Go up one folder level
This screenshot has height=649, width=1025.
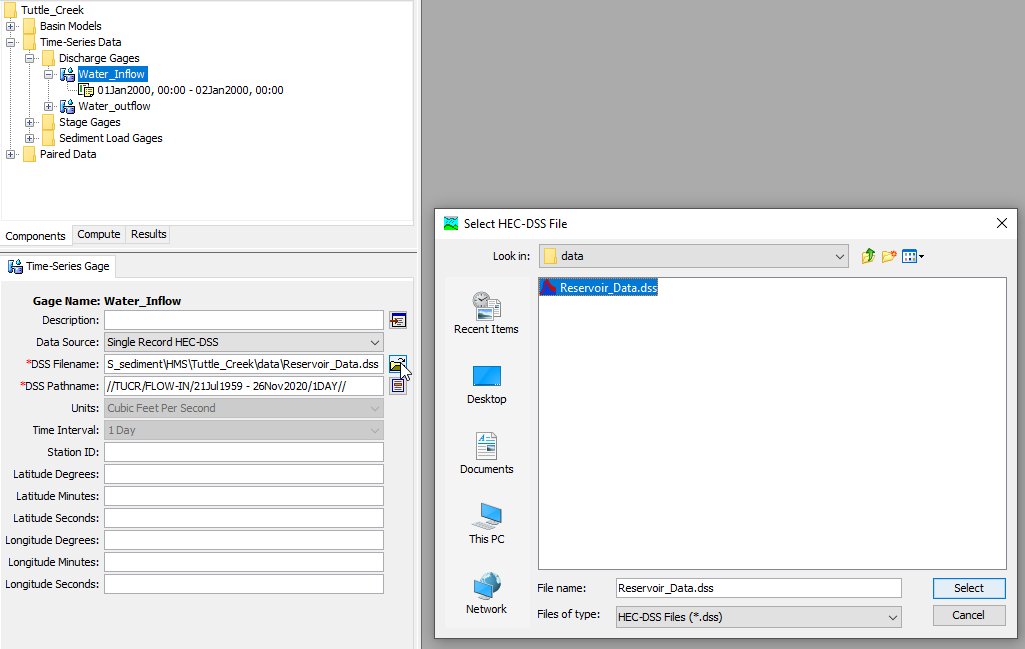coord(868,256)
